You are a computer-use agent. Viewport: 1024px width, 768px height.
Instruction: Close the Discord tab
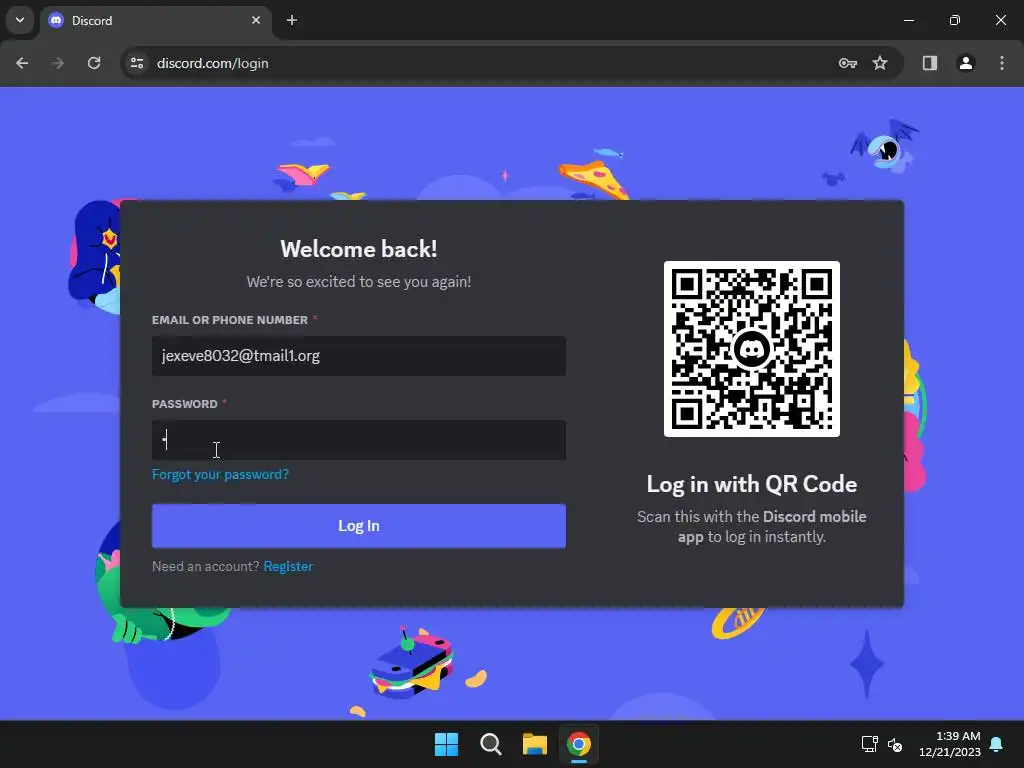point(256,20)
